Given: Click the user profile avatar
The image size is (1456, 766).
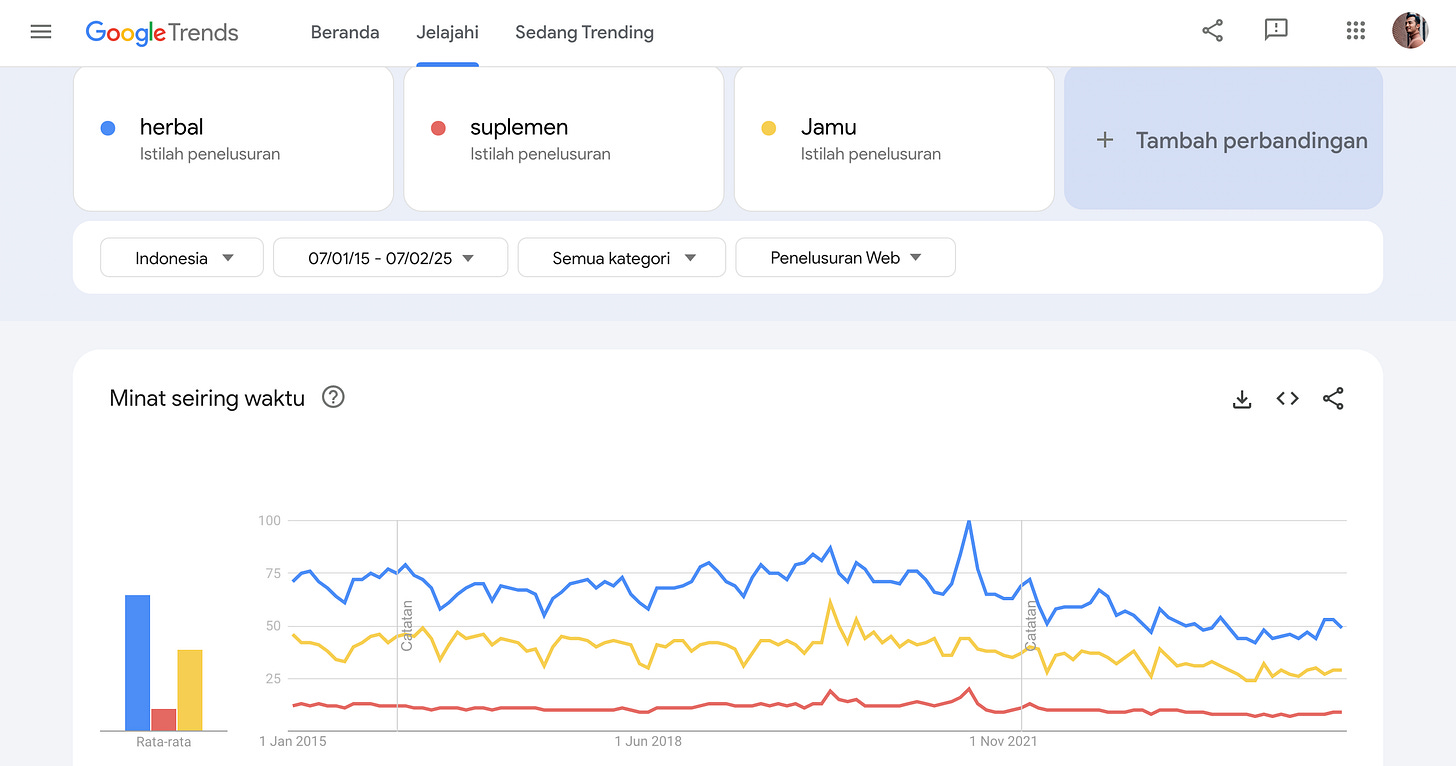Looking at the screenshot, I should pyautogui.click(x=1410, y=31).
